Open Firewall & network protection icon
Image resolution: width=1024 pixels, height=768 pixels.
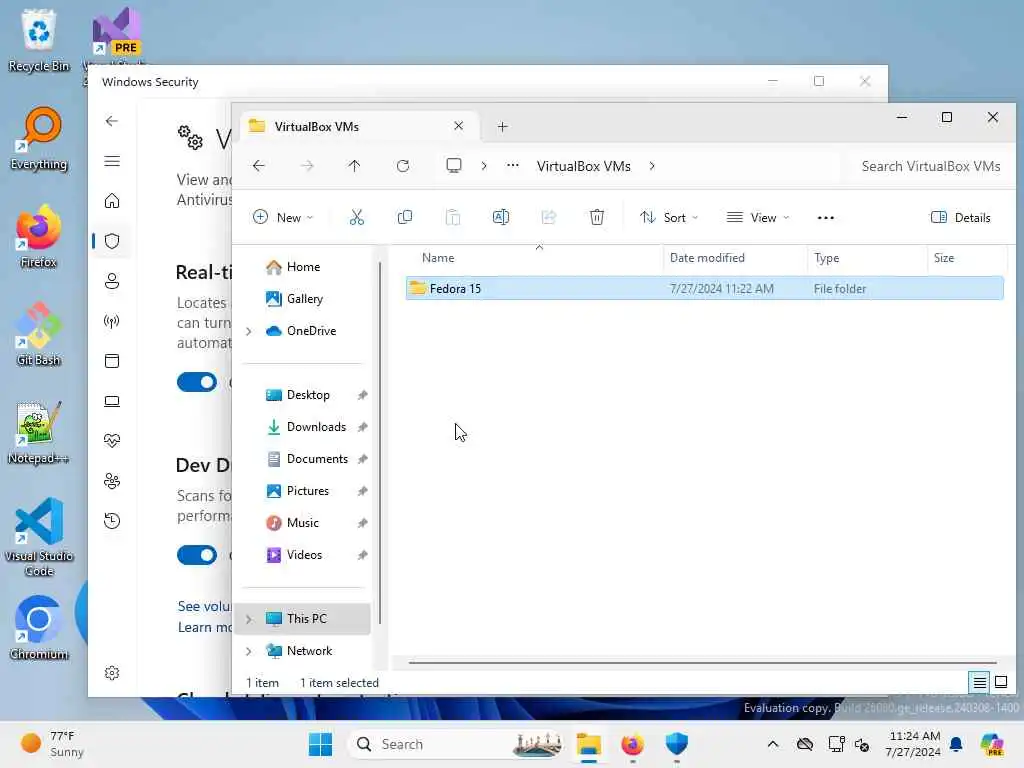pos(112,321)
